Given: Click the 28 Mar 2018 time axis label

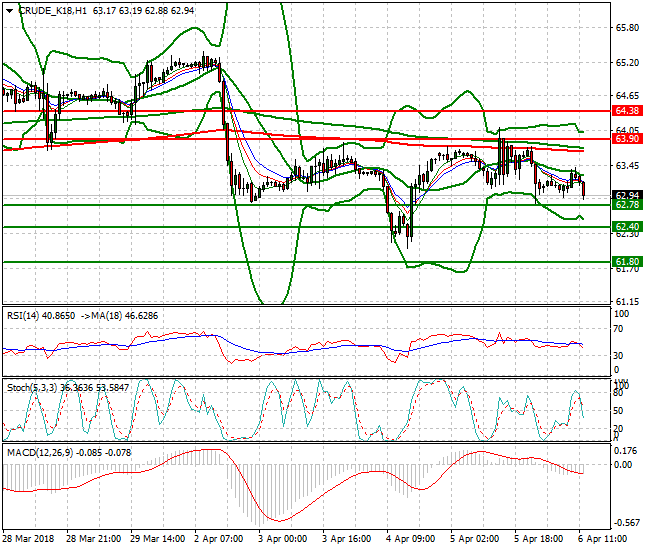Looking at the screenshot, I should (28, 539).
